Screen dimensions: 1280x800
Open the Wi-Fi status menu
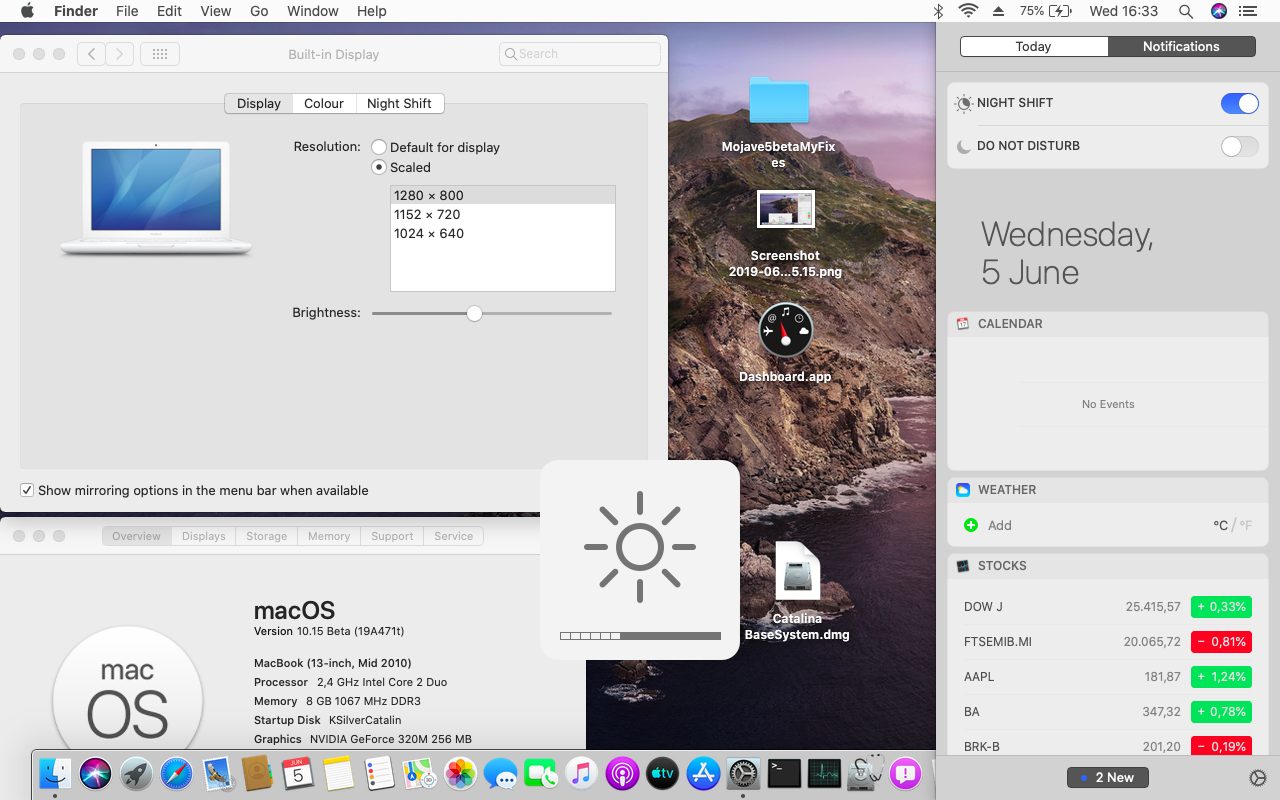[x=967, y=11]
